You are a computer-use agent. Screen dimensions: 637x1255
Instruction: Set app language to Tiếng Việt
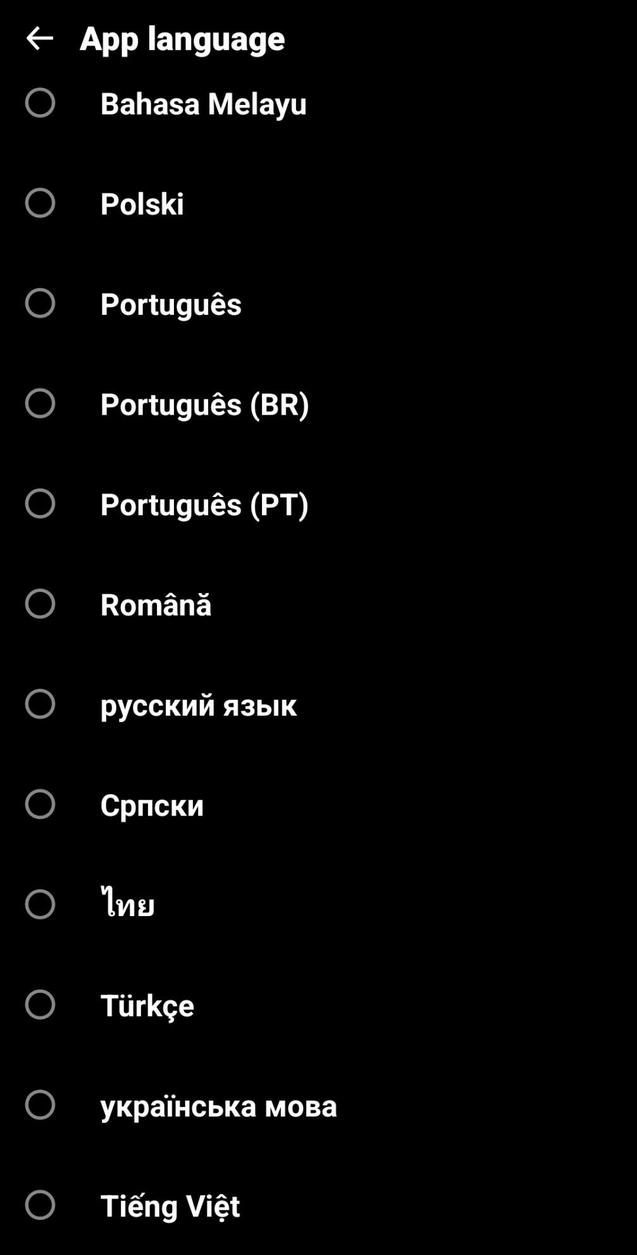click(x=170, y=1205)
